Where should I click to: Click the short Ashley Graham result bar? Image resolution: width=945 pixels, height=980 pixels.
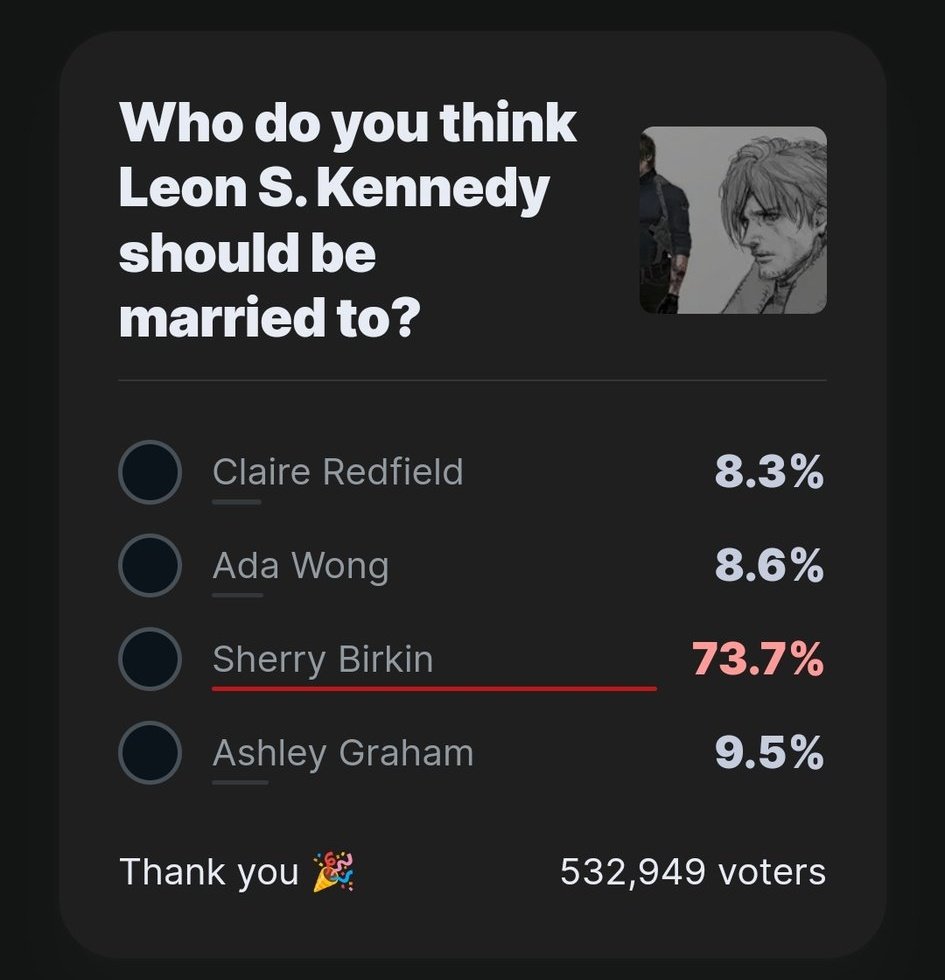pos(240,782)
